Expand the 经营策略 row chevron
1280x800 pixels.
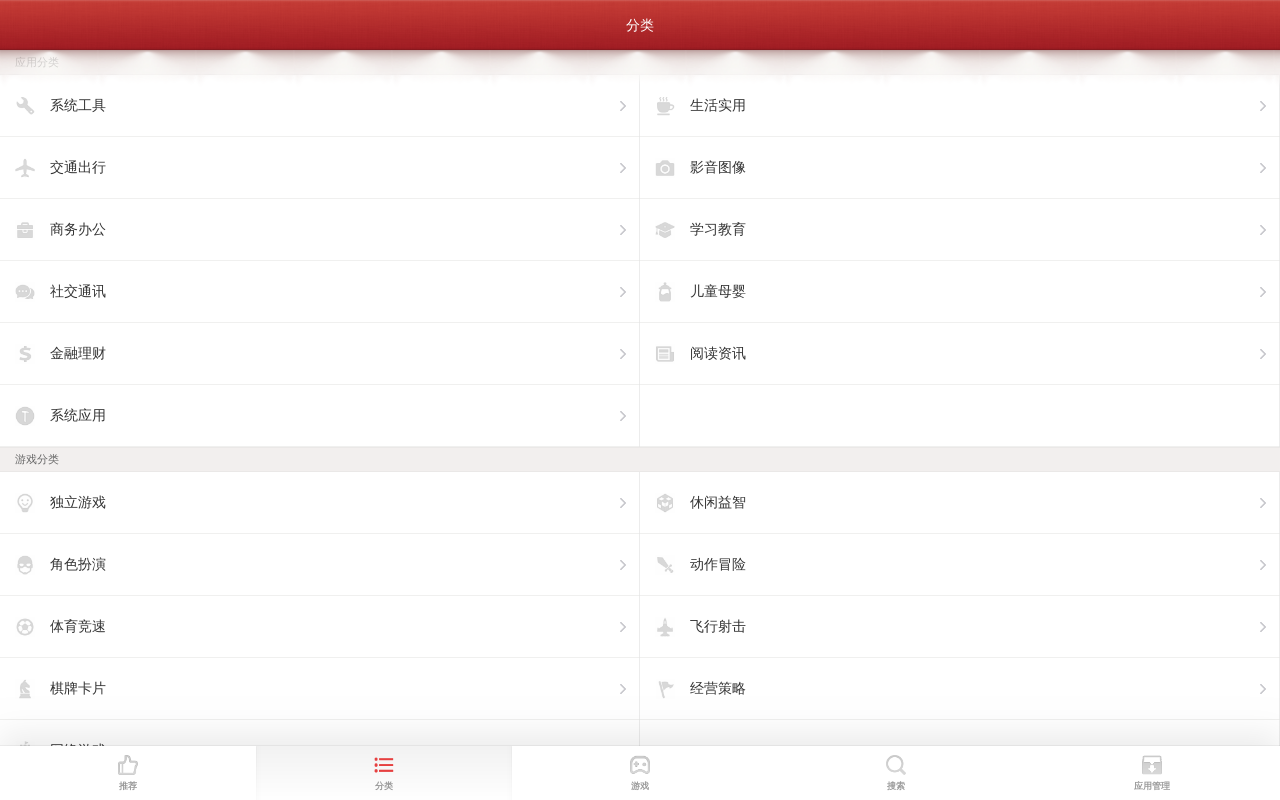pyautogui.click(x=1262, y=689)
